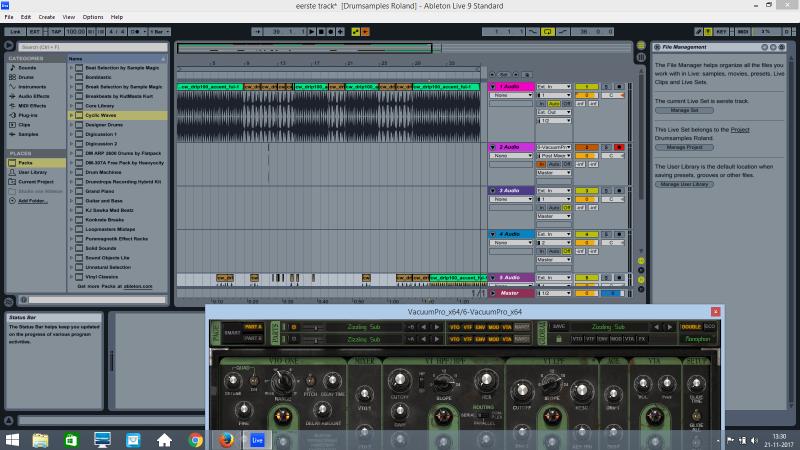Open the Plug-ins category

click(x=28, y=115)
